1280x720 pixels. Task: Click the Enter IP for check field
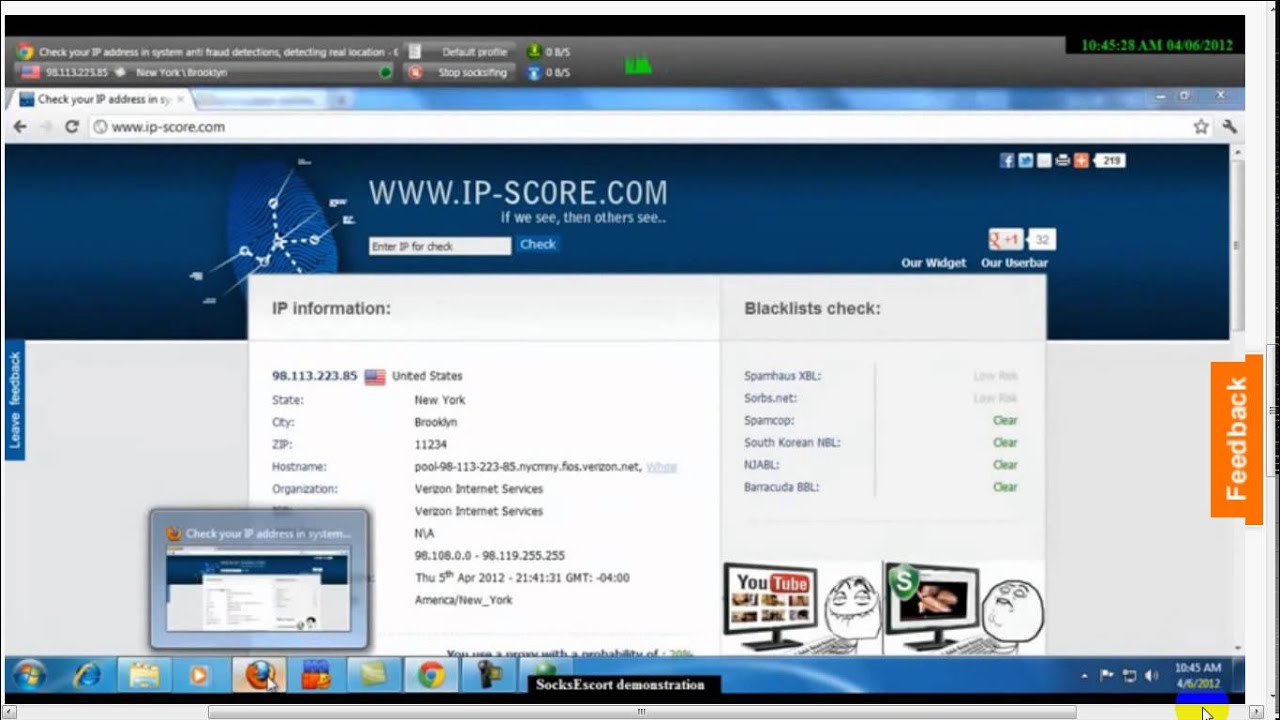point(440,246)
